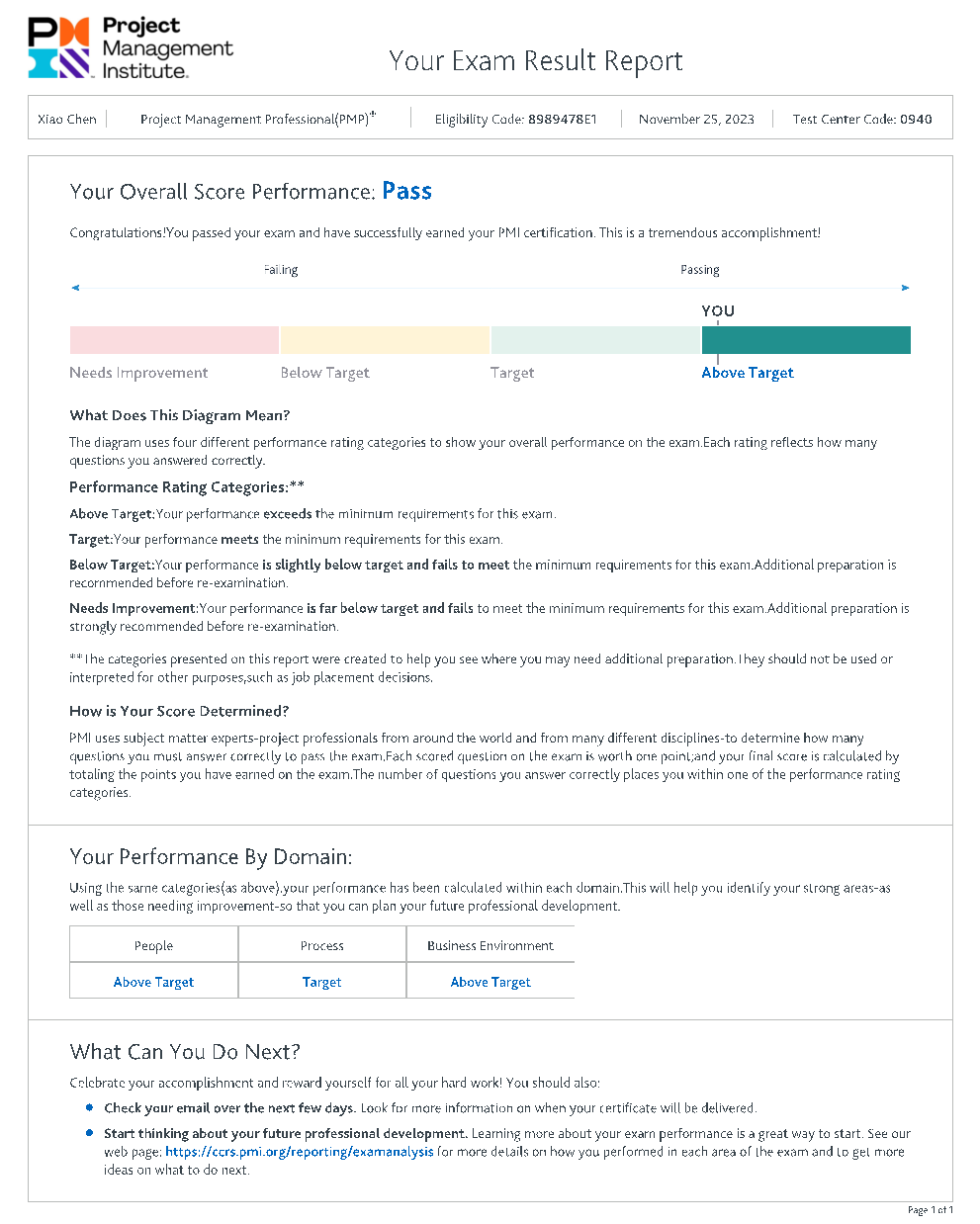Image resolution: width=980 pixels, height=1224 pixels.
Task: Click the blue "Pass" overall result text
Action: tap(406, 191)
